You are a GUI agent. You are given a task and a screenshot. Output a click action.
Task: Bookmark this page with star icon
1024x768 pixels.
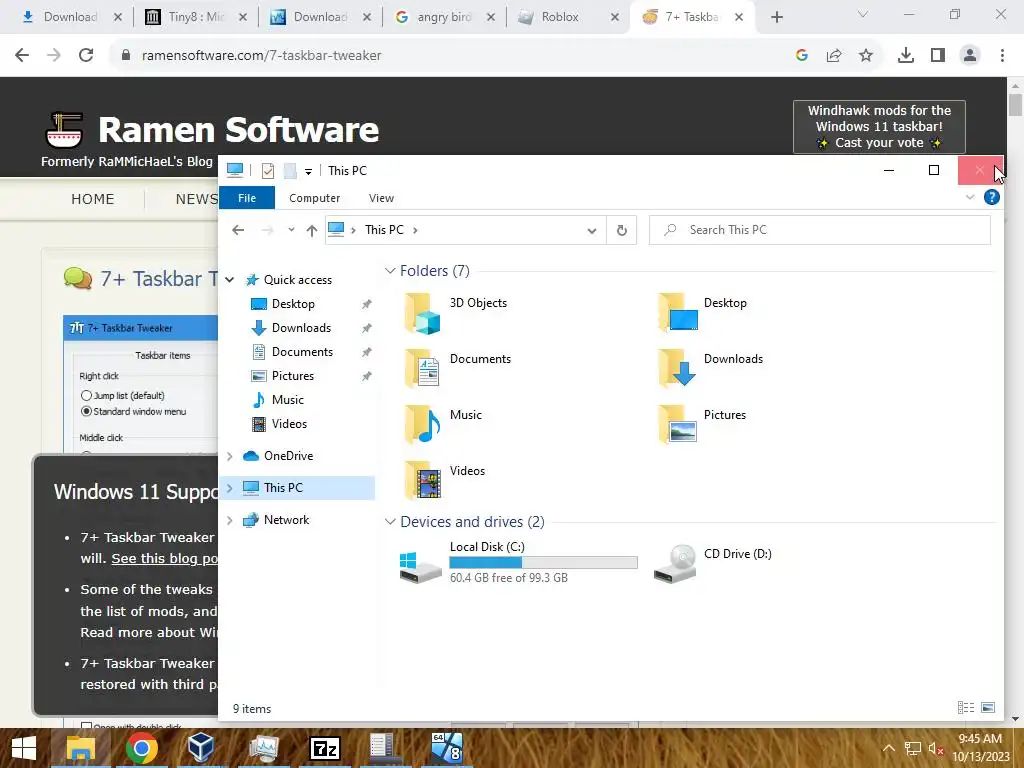coord(866,56)
